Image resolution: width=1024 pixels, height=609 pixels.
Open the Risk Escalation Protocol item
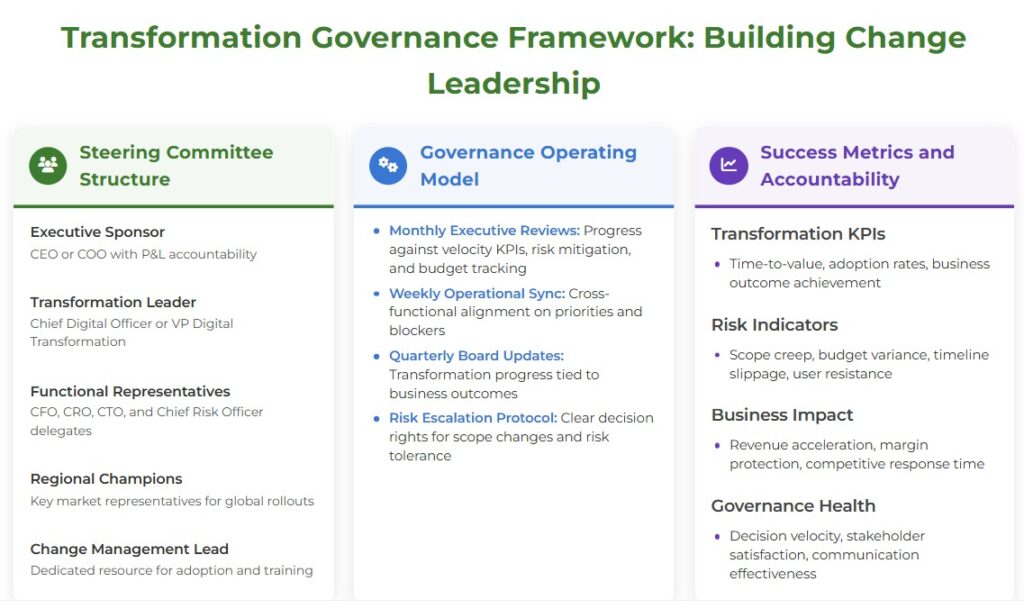[472, 418]
